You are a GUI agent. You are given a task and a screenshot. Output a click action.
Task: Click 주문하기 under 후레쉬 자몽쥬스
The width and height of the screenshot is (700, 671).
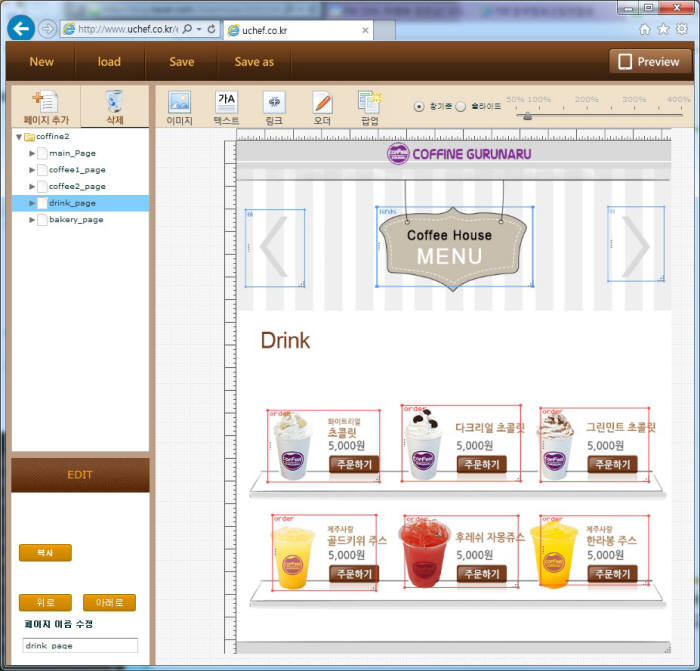tap(482, 574)
